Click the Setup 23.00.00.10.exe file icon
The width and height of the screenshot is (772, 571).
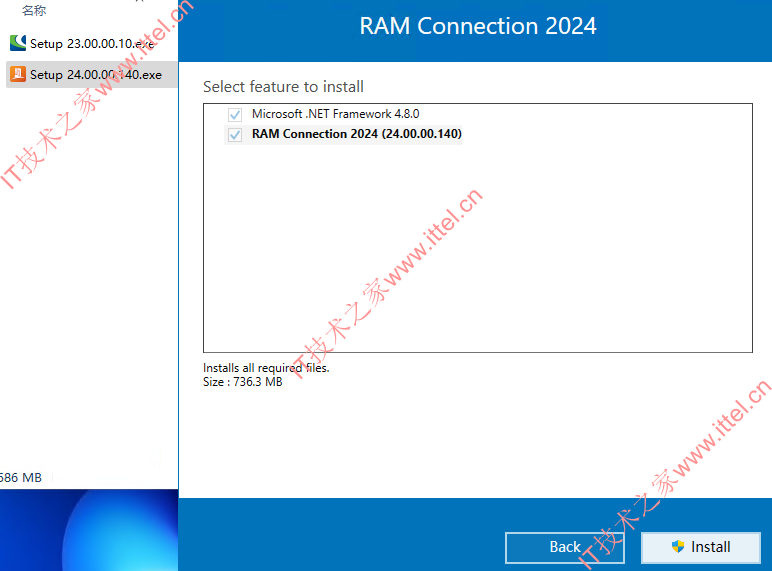click(18, 43)
